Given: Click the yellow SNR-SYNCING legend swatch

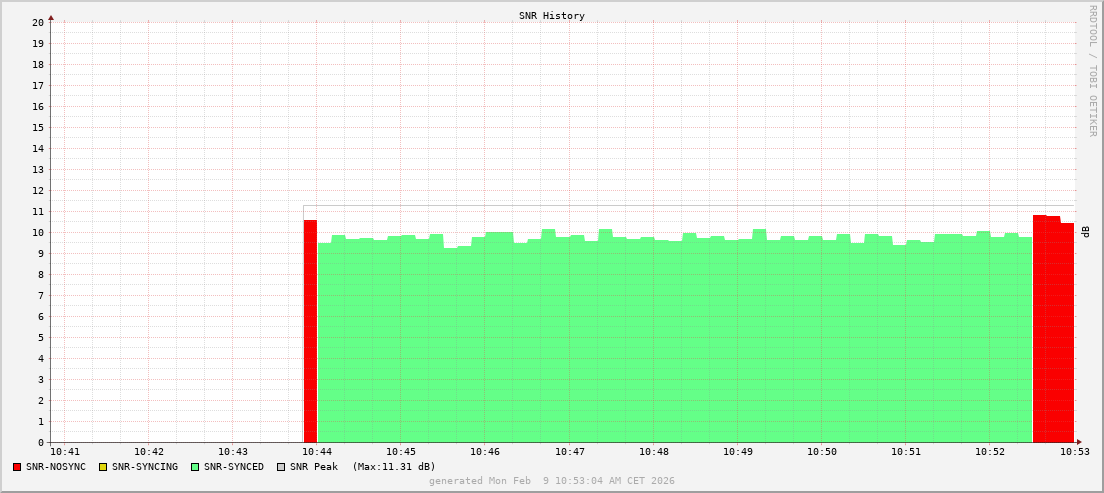Looking at the screenshot, I should (x=102, y=467).
